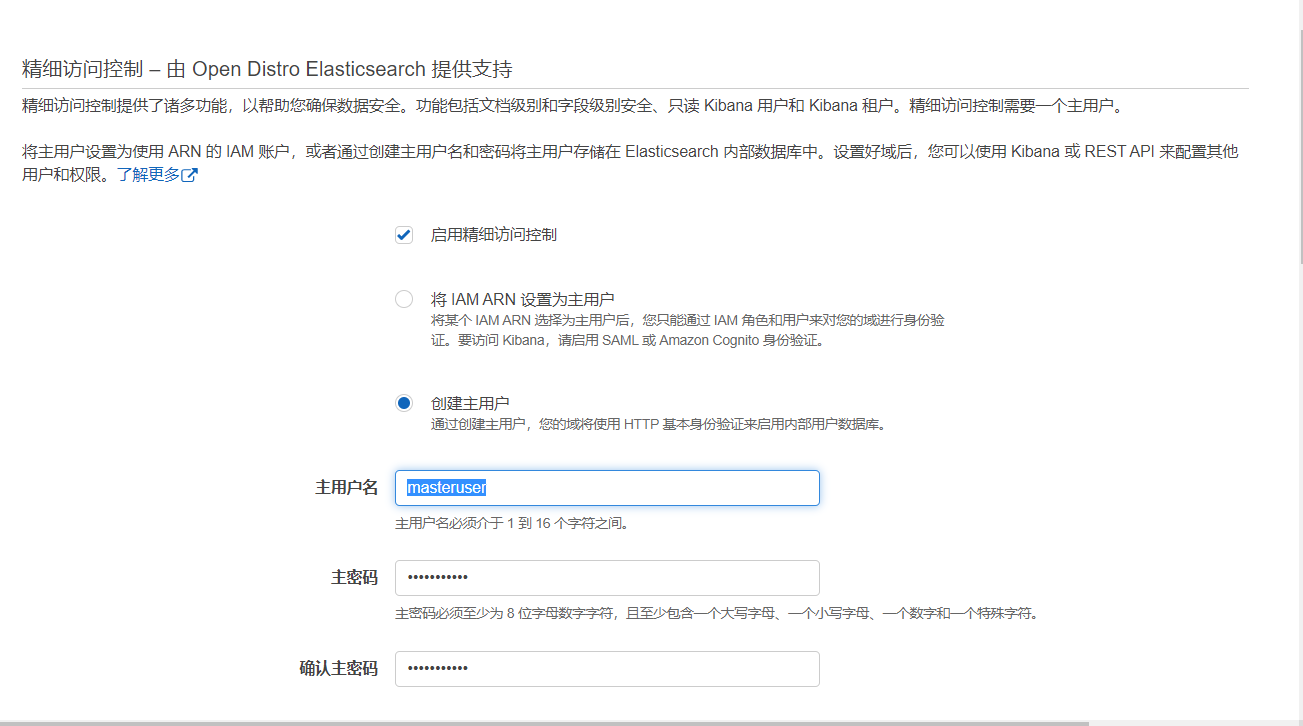The width and height of the screenshot is (1303, 726).
Task: Click the 主密码 field label
Action: click(355, 578)
